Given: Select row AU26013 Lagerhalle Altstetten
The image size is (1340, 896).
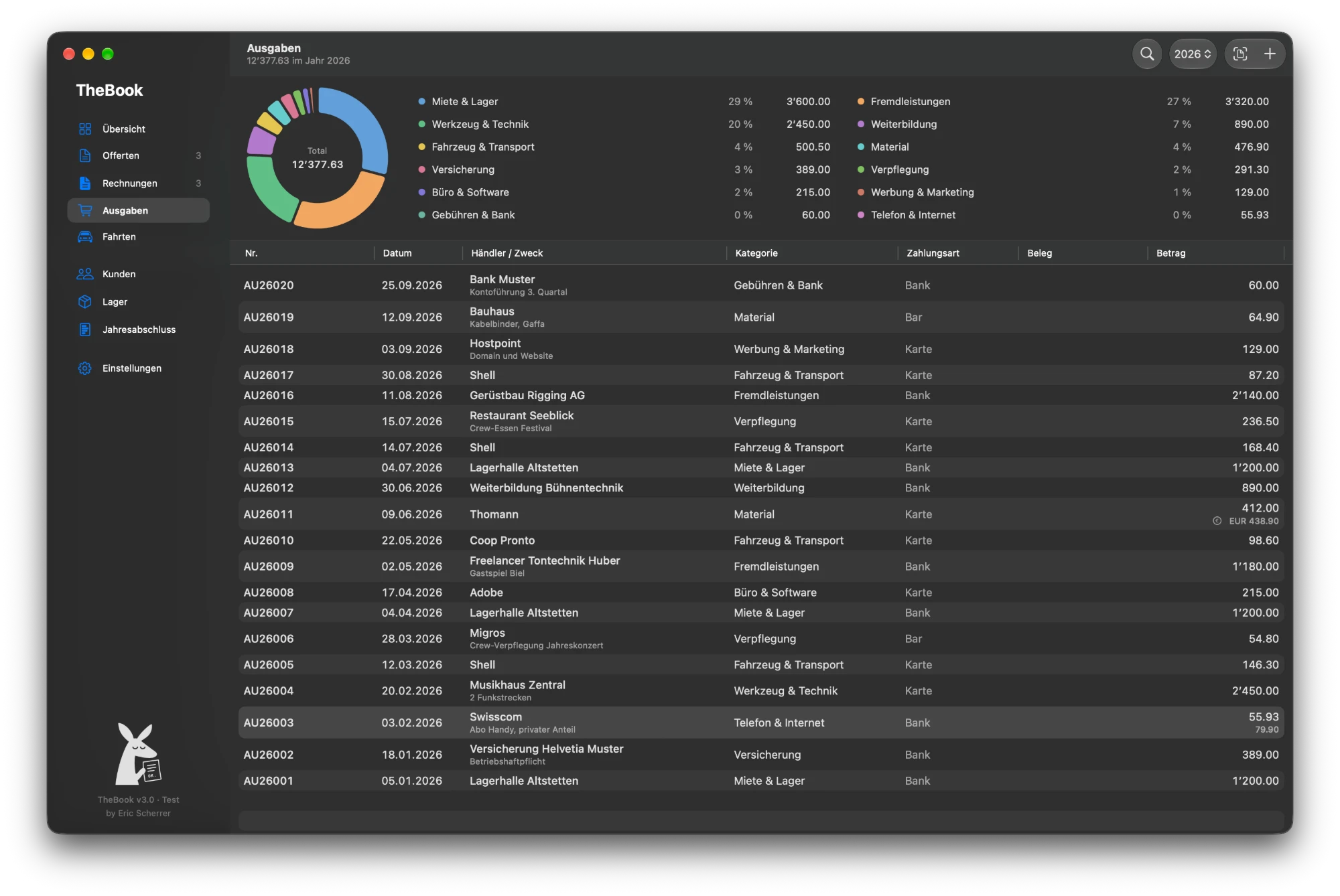Looking at the screenshot, I should (761, 467).
